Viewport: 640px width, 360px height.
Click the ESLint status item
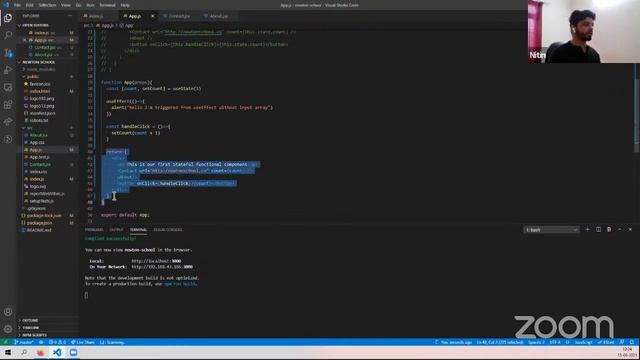pos(606,342)
